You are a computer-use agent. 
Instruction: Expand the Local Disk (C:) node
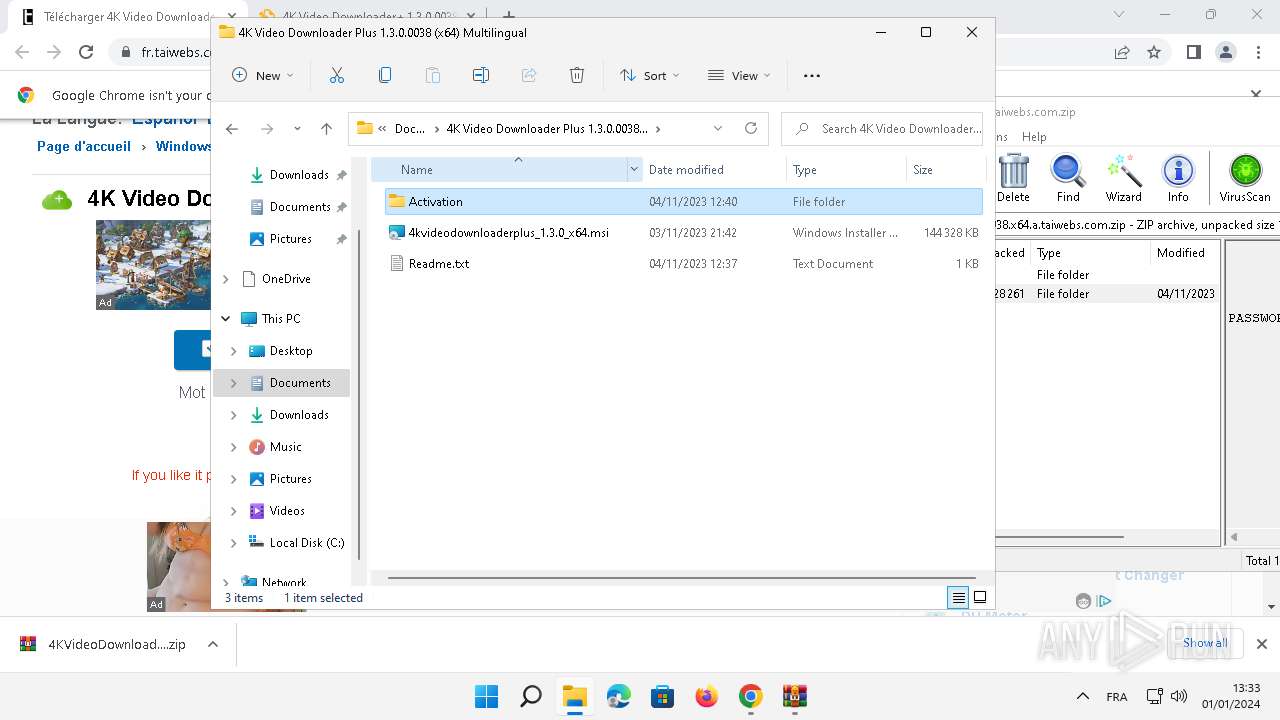[x=234, y=543]
